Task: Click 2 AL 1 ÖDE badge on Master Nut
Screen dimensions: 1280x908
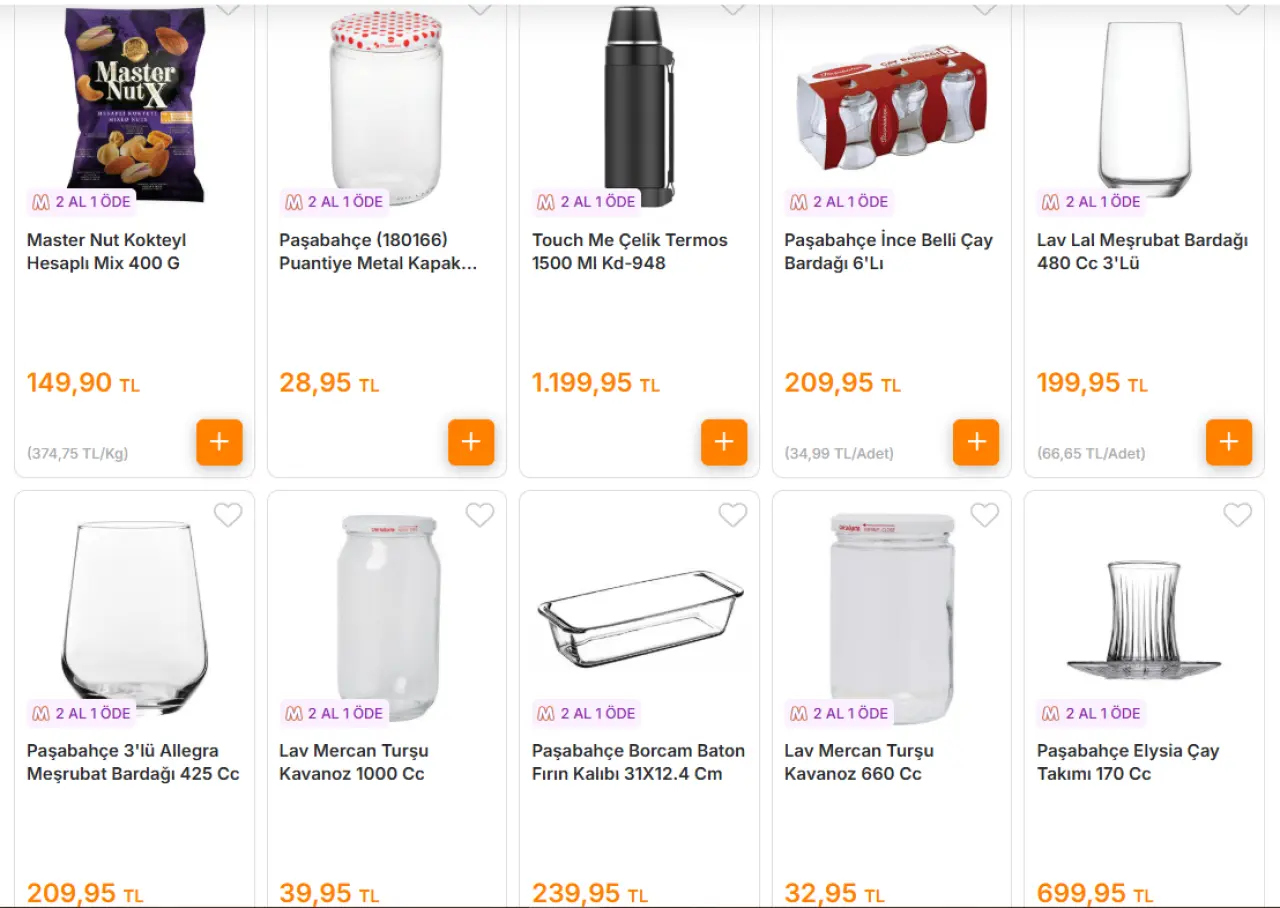Action: point(83,202)
